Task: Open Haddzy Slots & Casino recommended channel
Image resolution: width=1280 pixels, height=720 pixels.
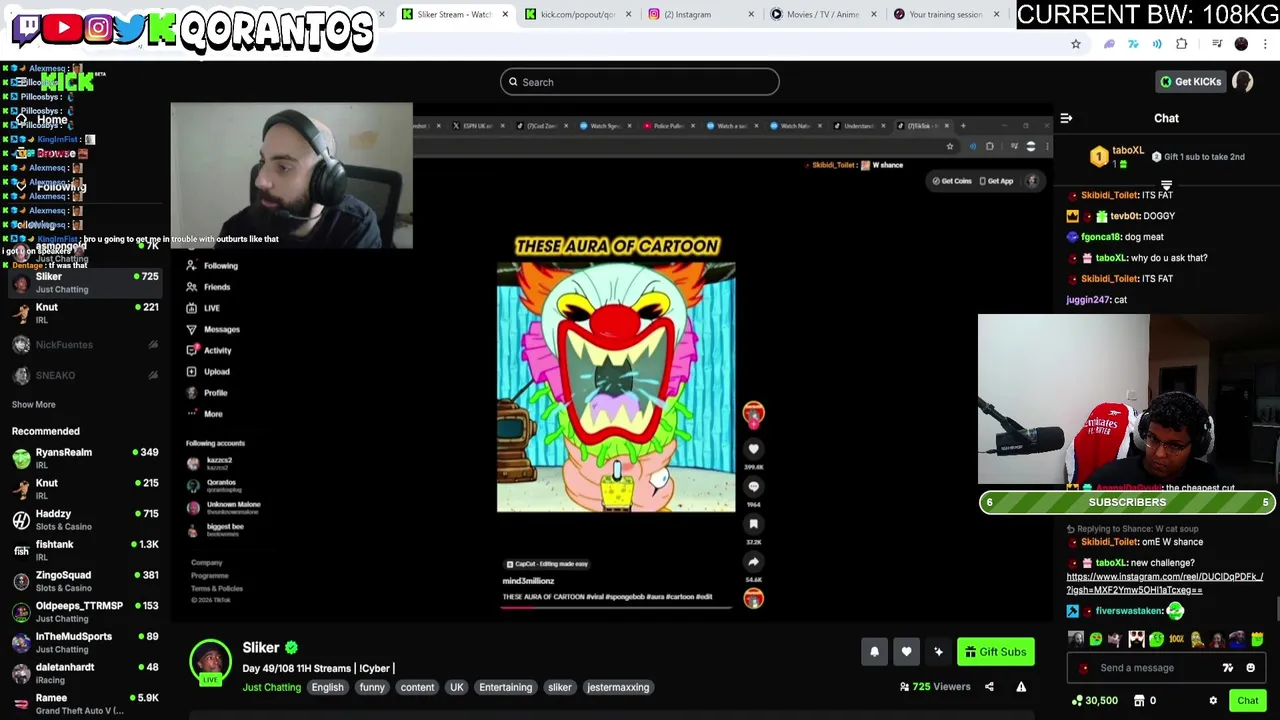Action: pos(85,520)
